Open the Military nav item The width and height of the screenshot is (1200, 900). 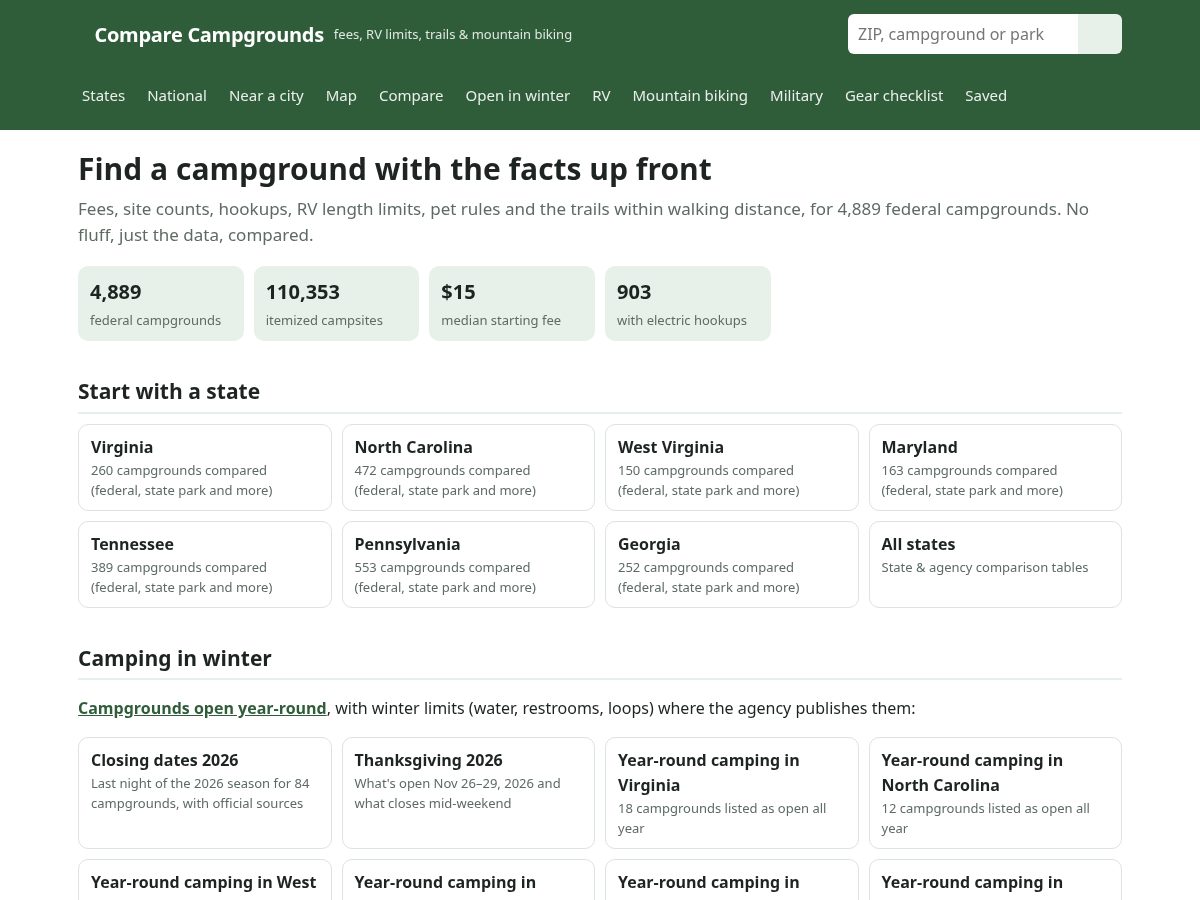796,96
